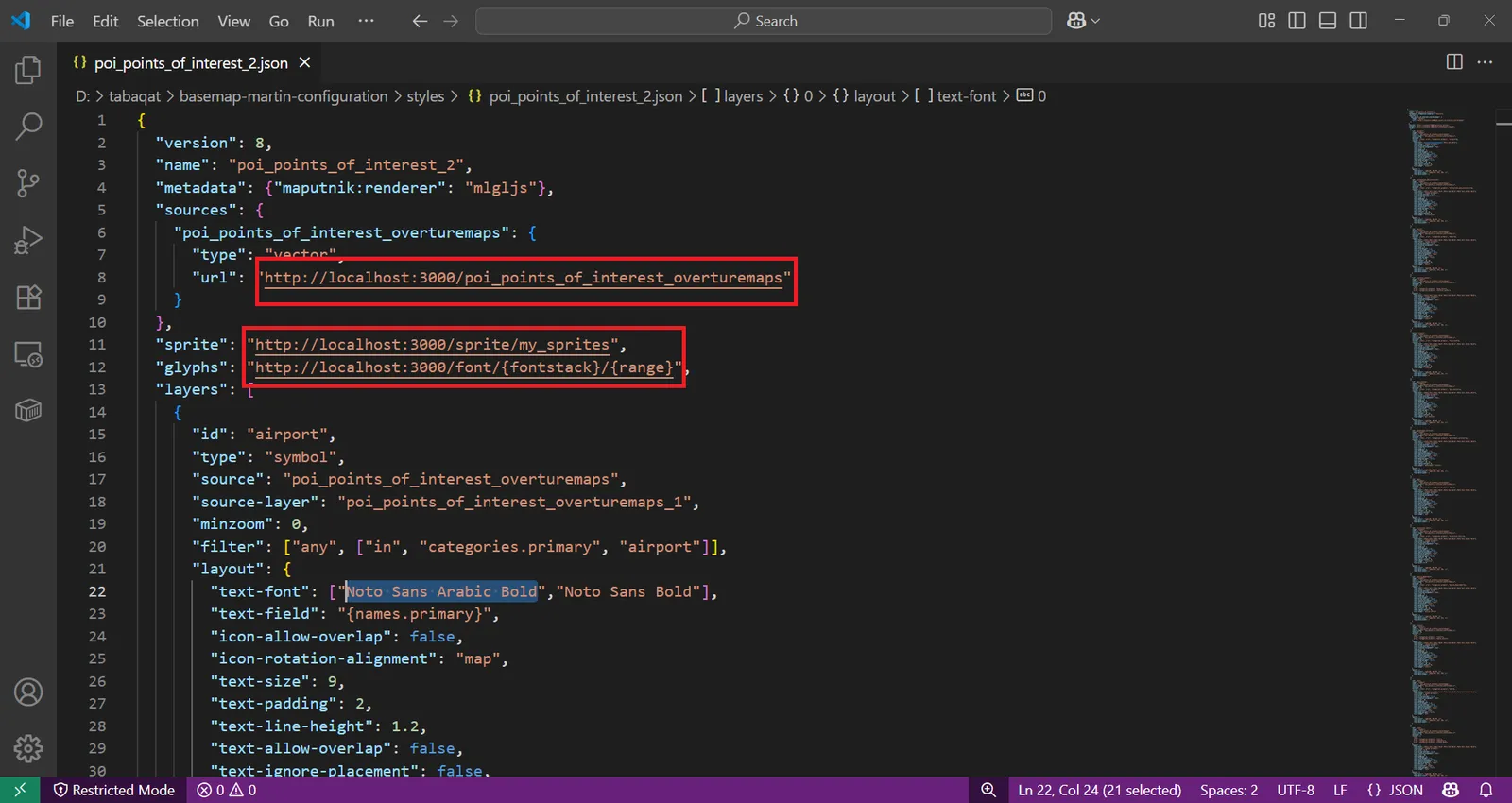The width and height of the screenshot is (1512, 803).
Task: Open the Accounts menu
Action: click(x=28, y=692)
